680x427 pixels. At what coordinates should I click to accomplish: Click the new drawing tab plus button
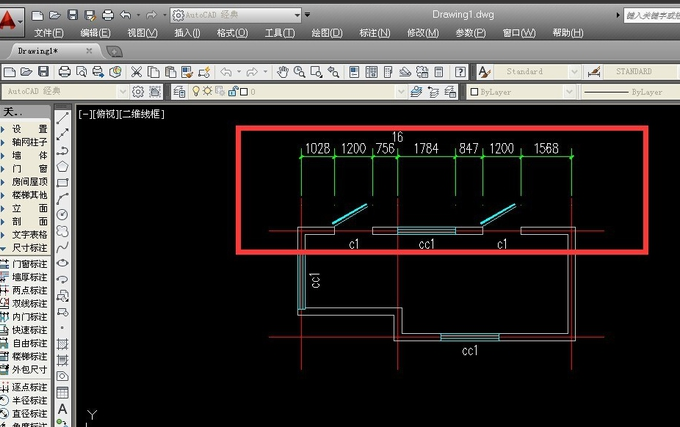click(114, 52)
